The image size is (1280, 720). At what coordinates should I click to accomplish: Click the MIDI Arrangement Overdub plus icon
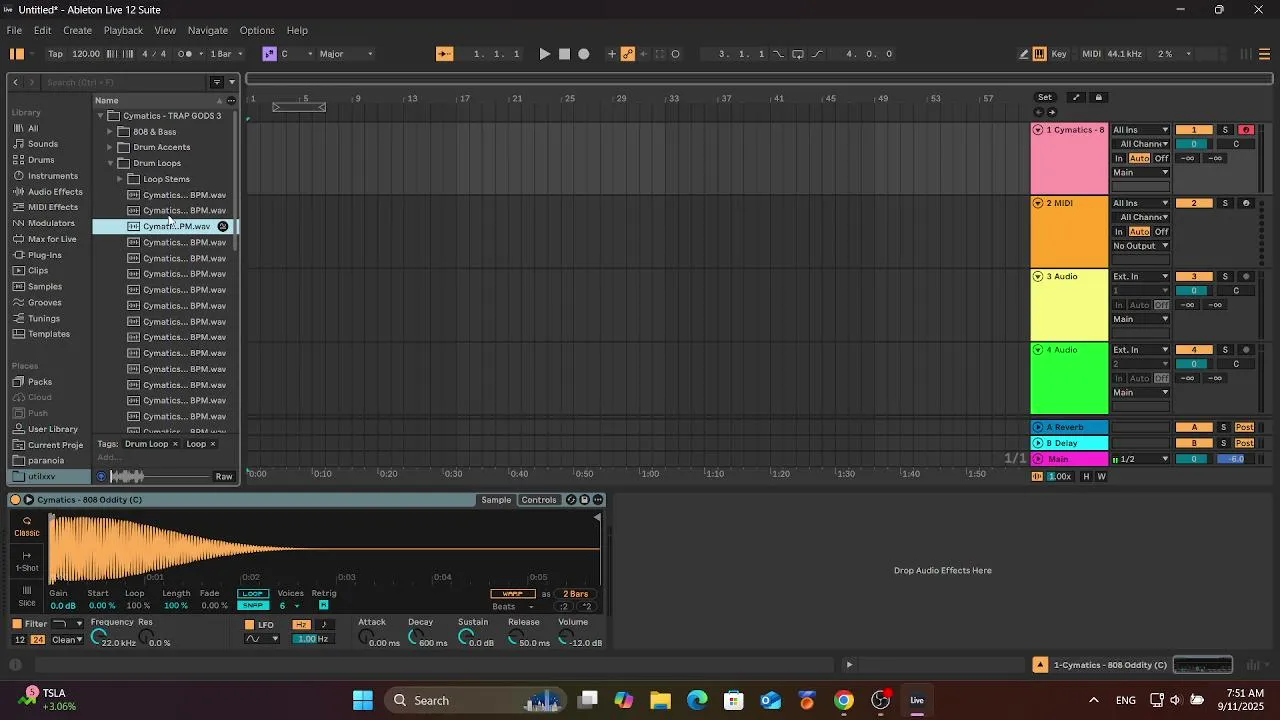pos(612,54)
